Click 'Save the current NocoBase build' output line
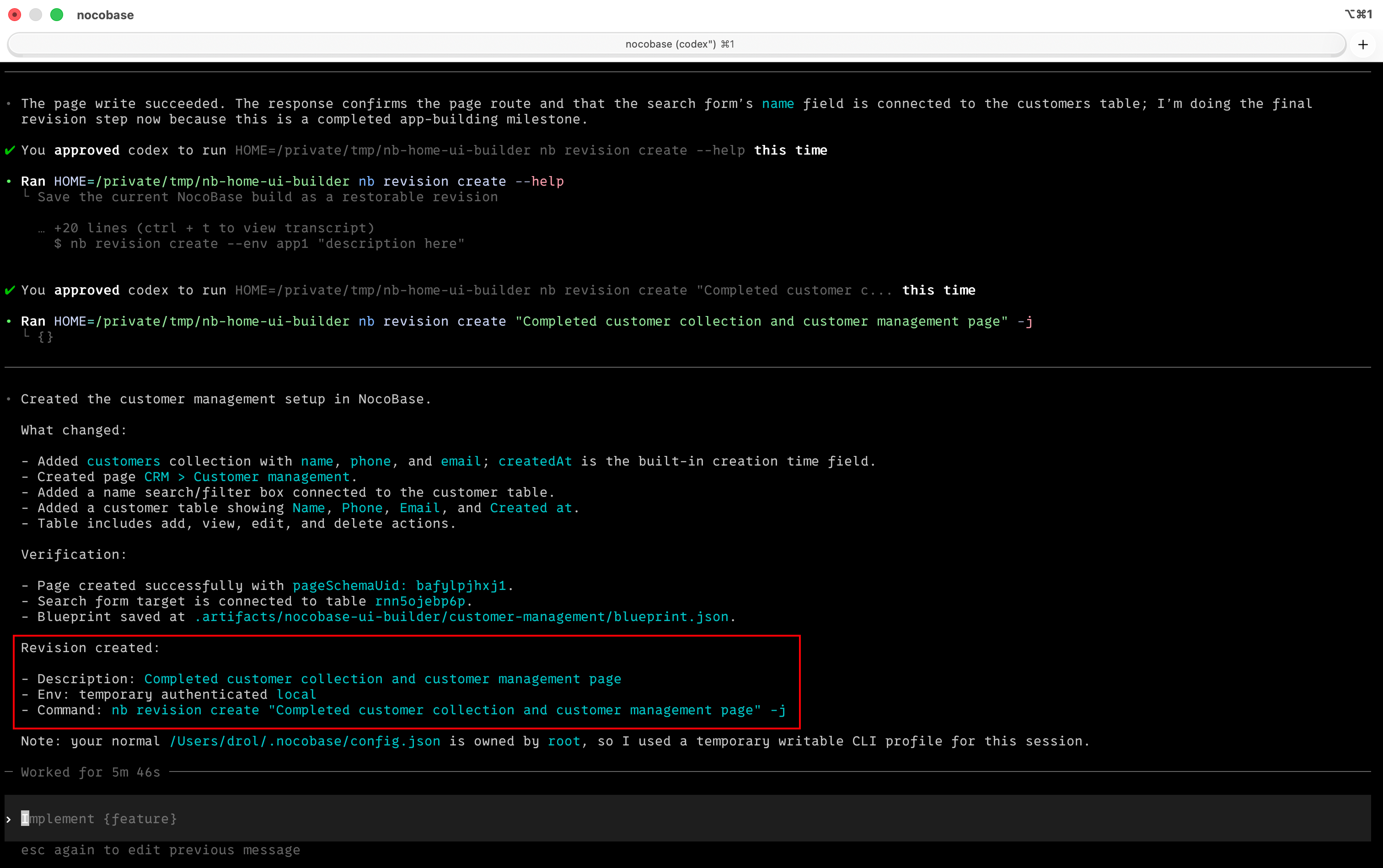The width and height of the screenshot is (1383, 868). [268, 197]
